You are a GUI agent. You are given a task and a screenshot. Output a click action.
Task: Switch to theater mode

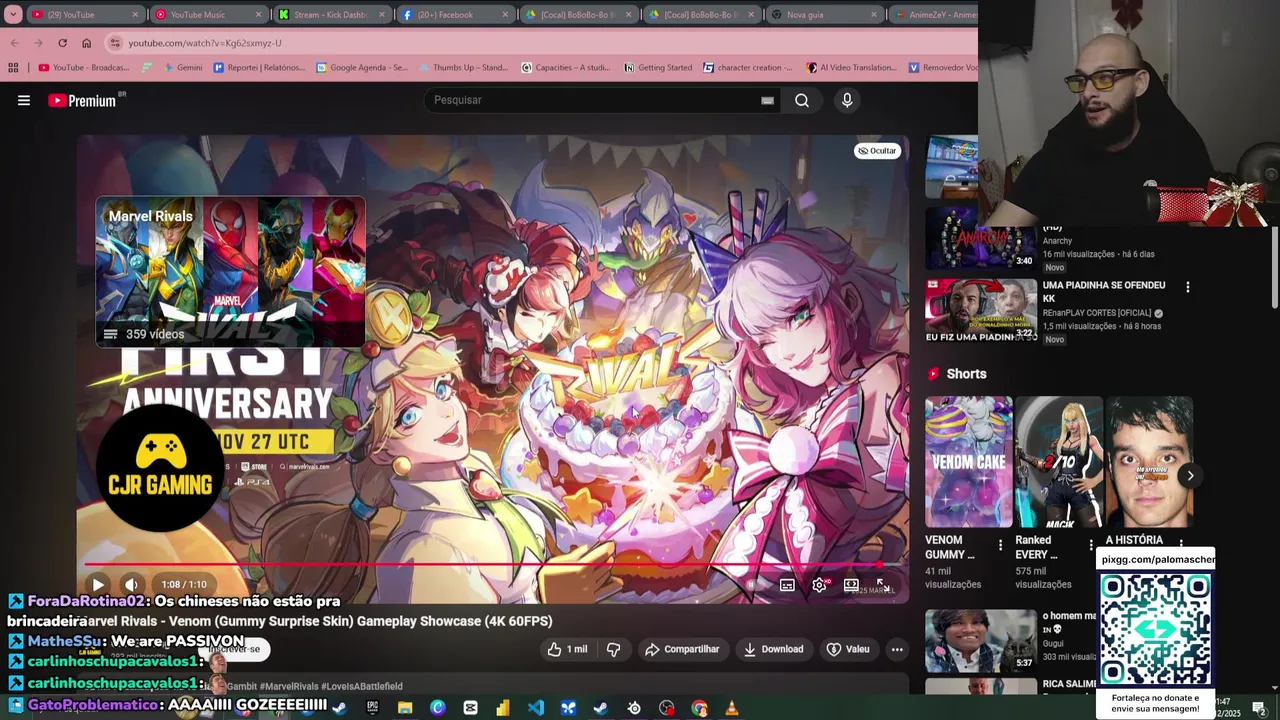pyautogui.click(x=851, y=585)
